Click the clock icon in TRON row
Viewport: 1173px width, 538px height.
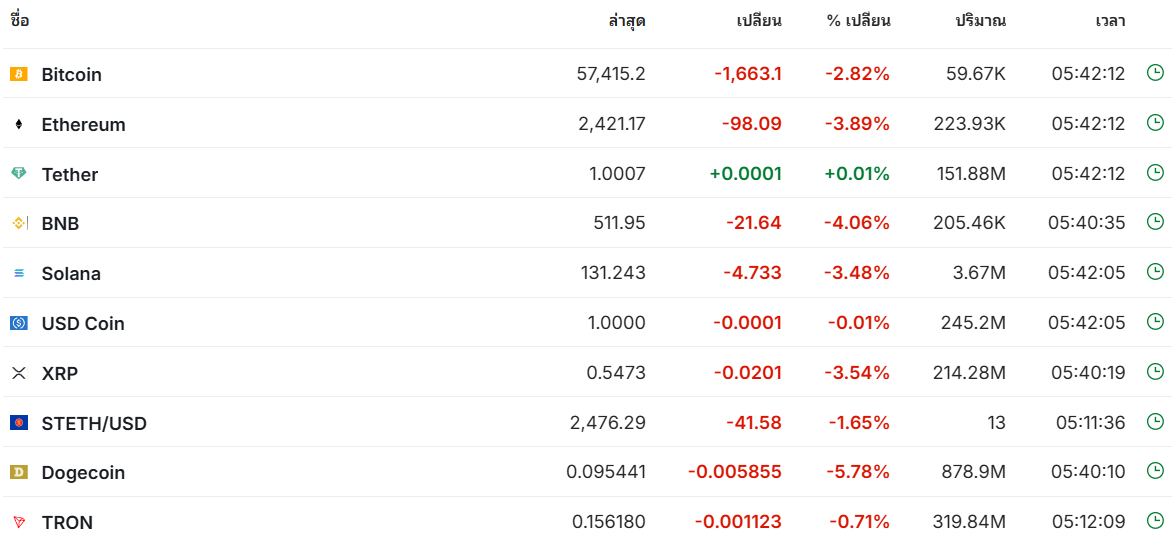click(x=1155, y=521)
